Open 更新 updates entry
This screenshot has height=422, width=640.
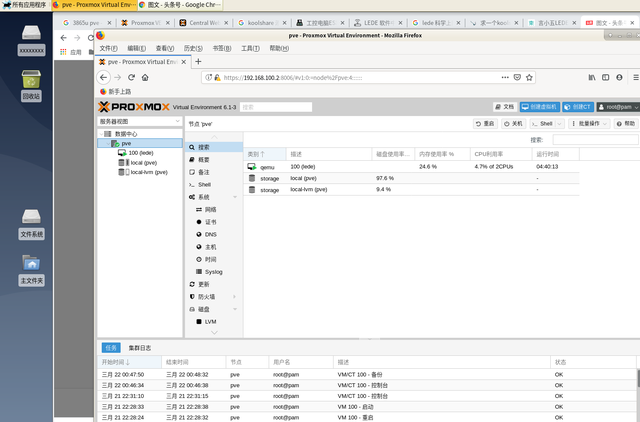click(214, 284)
